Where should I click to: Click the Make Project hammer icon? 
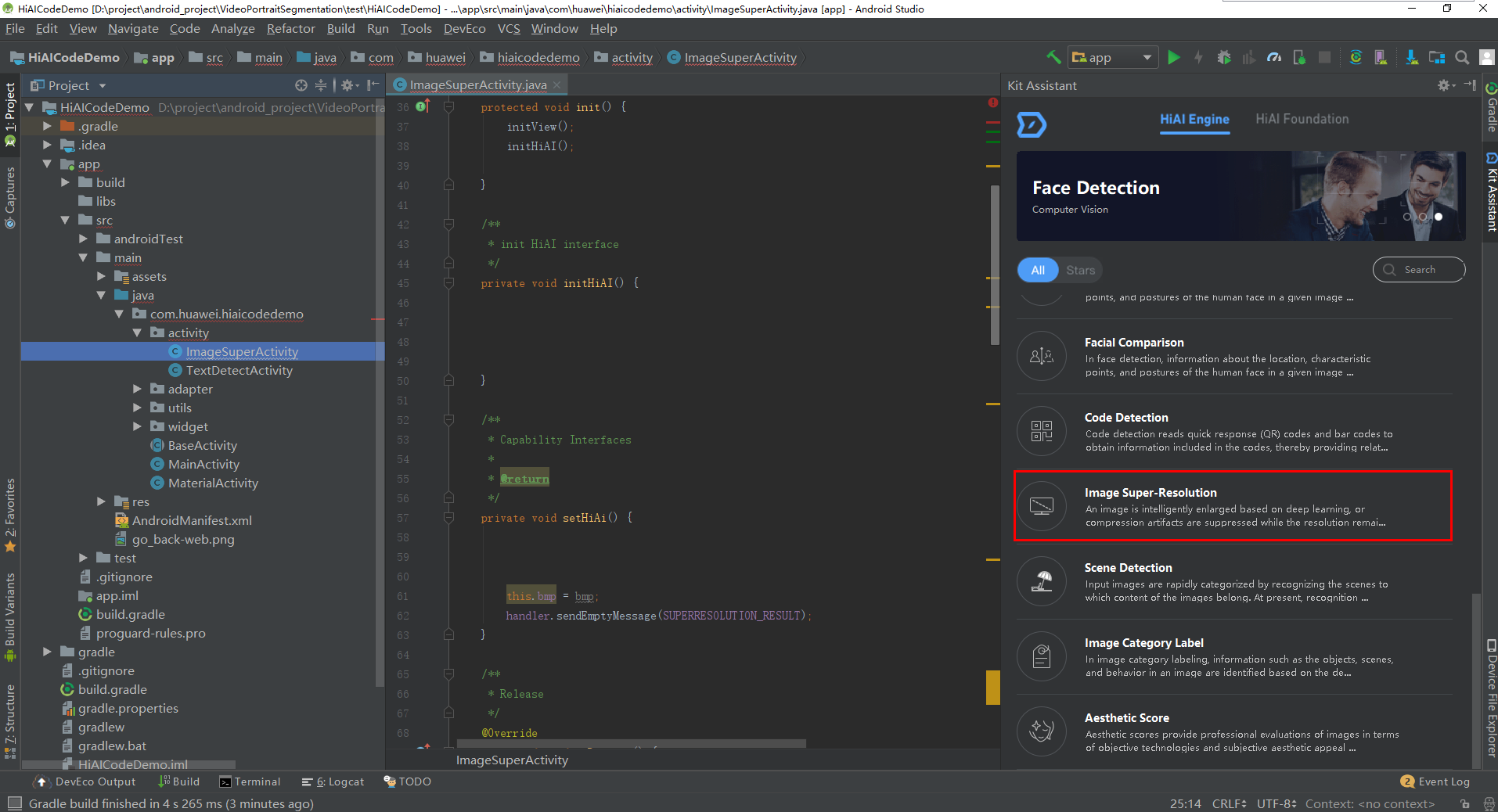(x=1053, y=58)
